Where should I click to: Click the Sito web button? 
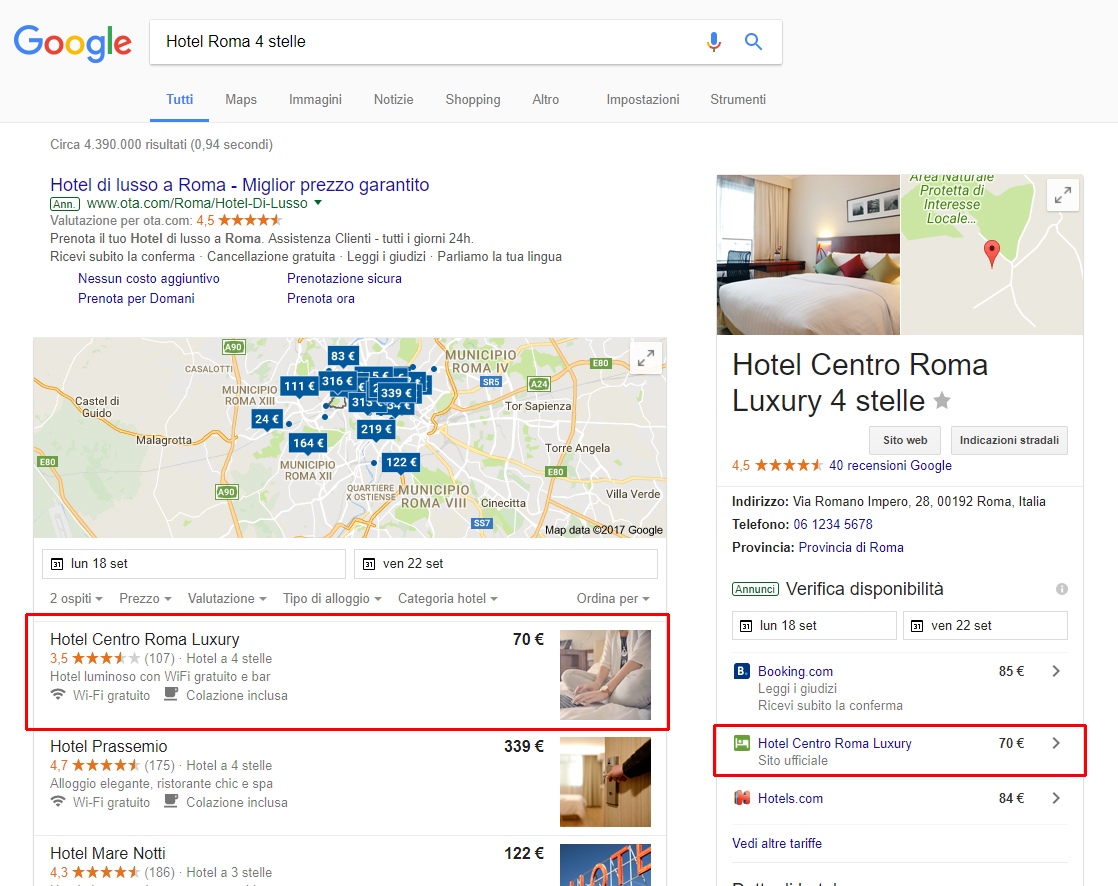(x=905, y=441)
